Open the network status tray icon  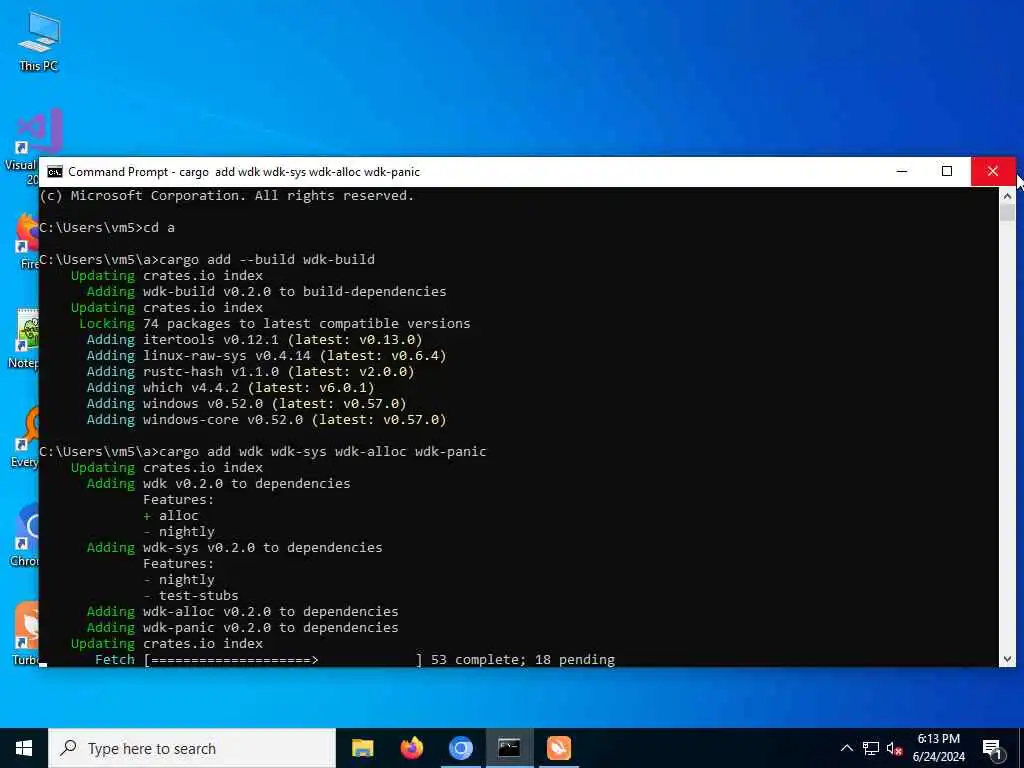[871, 748]
